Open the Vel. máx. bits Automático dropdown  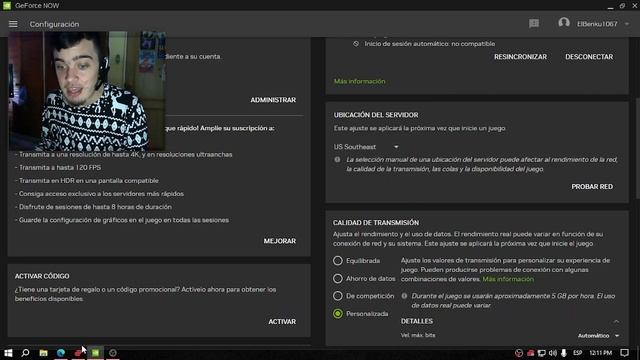[x=598, y=336]
